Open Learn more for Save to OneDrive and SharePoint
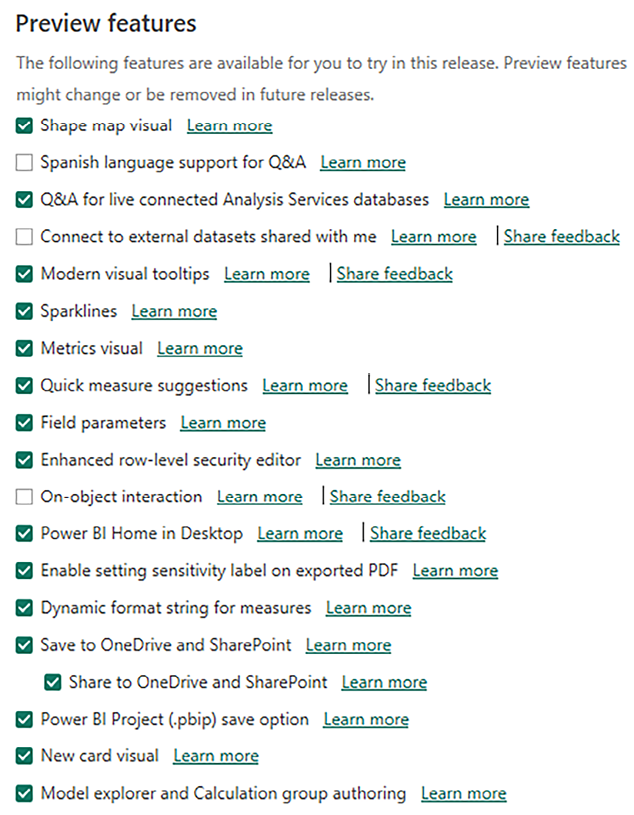 point(348,646)
